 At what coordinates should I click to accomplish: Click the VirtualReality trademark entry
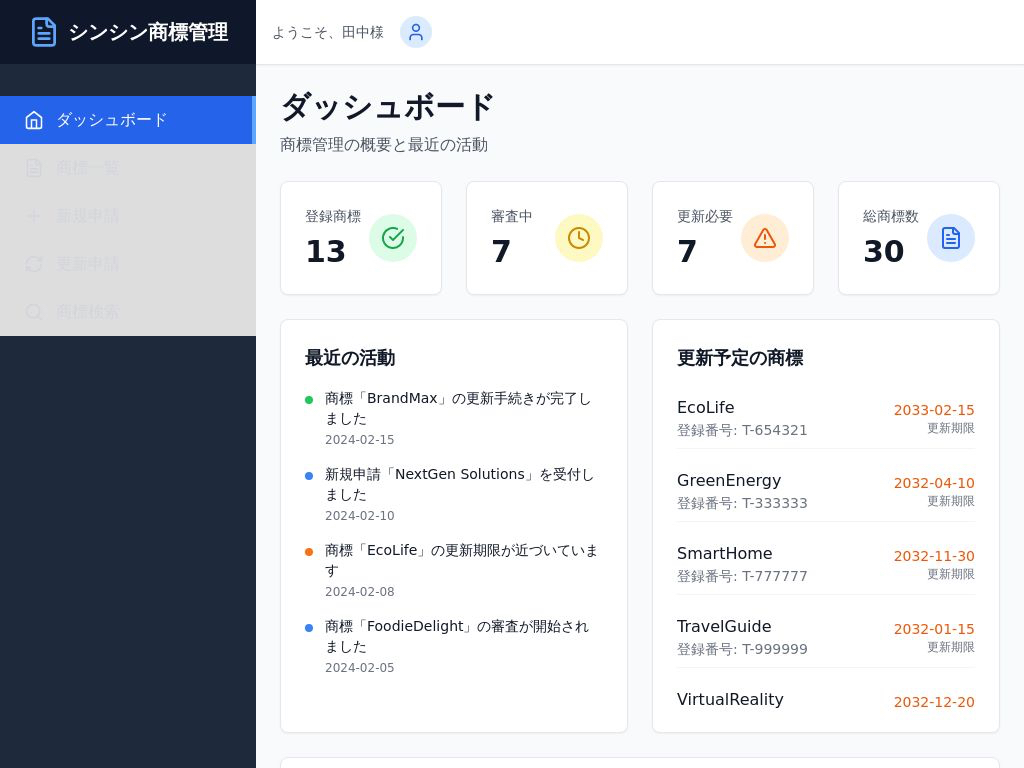[x=730, y=700]
